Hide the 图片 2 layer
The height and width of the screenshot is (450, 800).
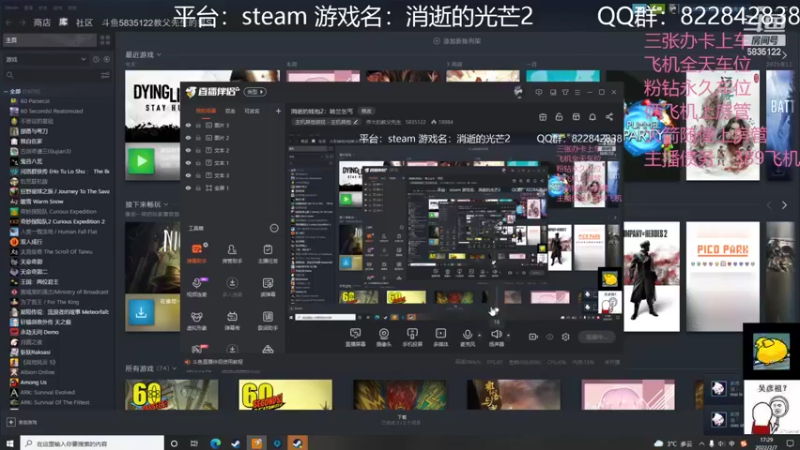[188, 138]
